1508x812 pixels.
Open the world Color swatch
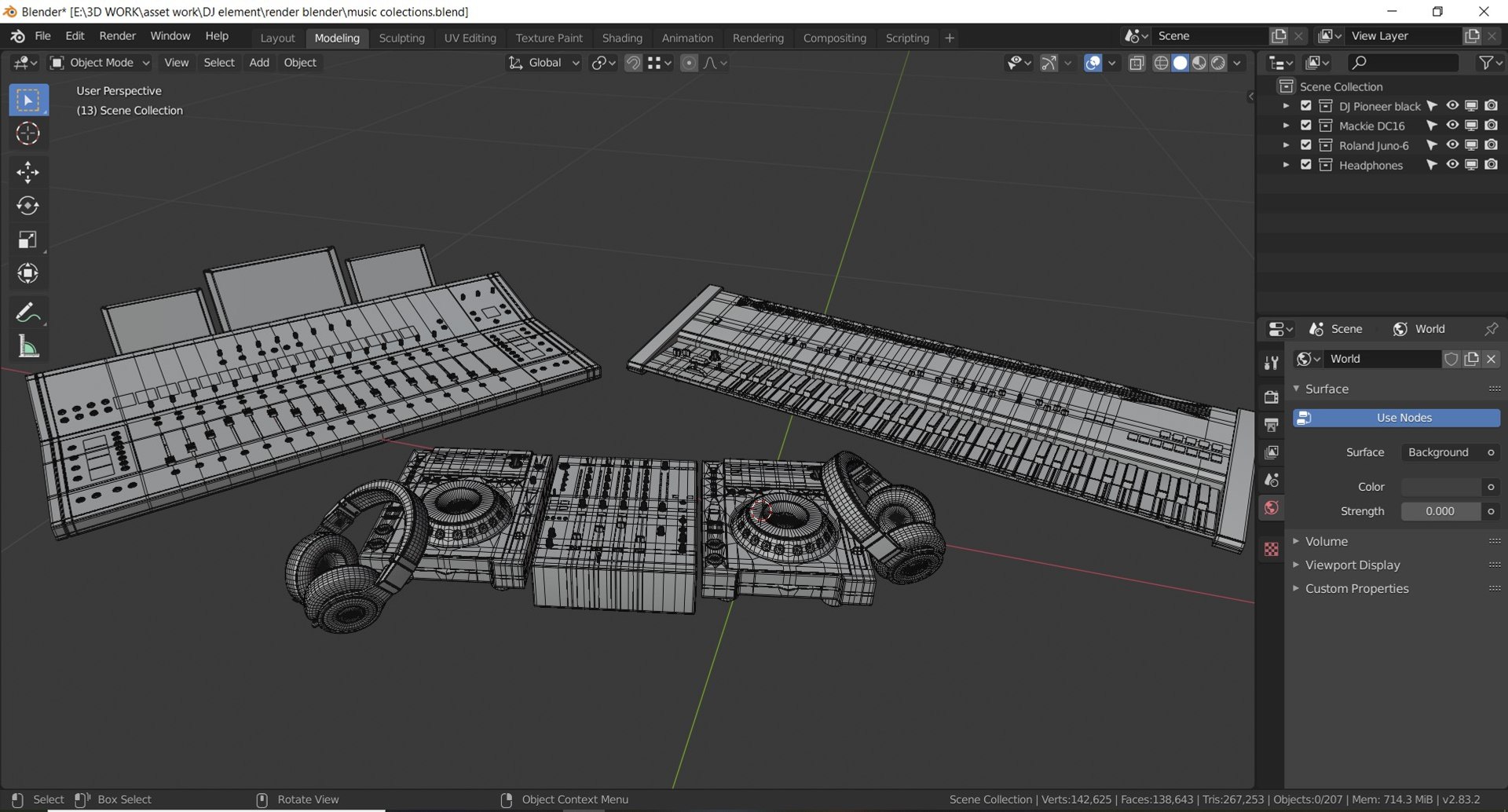[x=1442, y=487]
